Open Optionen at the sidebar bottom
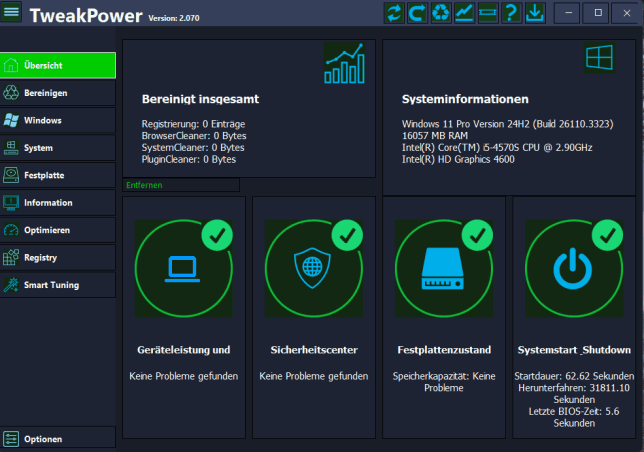 point(58,439)
